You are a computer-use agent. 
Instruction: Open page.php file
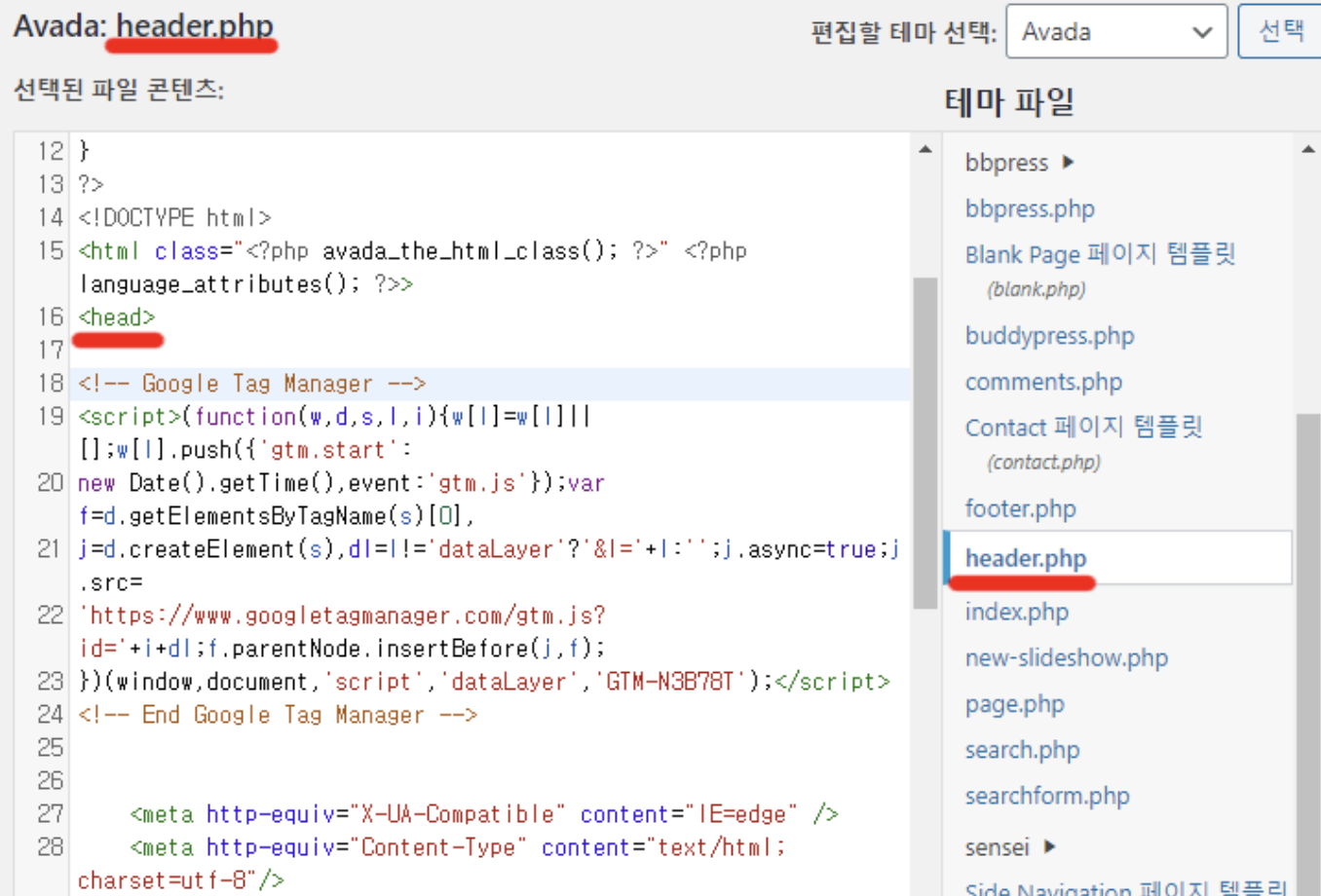pyautogui.click(x=1014, y=704)
